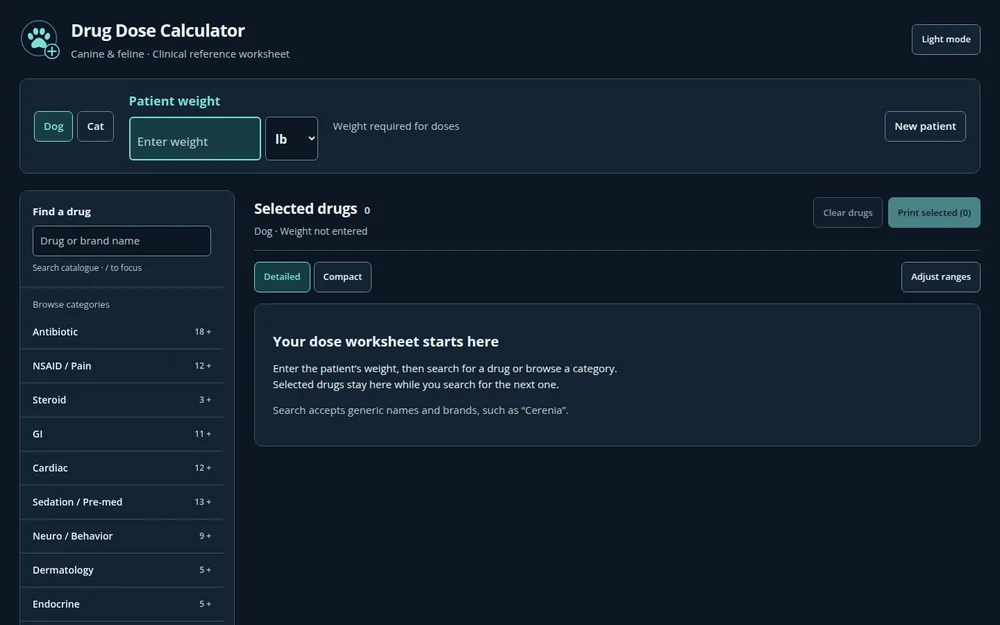Click 'Search catalogue · / to focus' hint
The height and width of the screenshot is (625, 1000).
[x=87, y=268]
